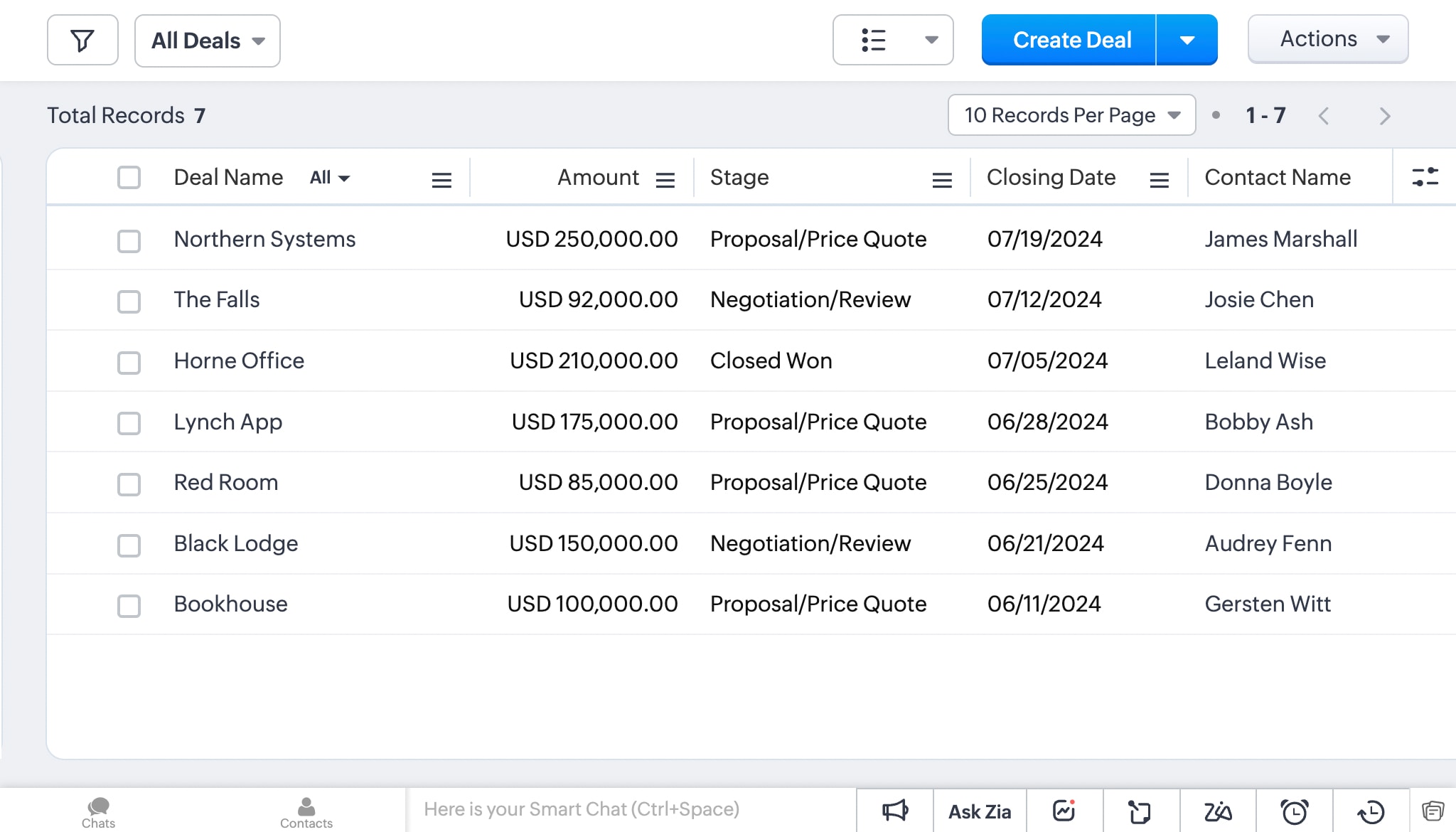Expand the All Deals view dropdown
The image size is (1456, 832).
click(207, 41)
